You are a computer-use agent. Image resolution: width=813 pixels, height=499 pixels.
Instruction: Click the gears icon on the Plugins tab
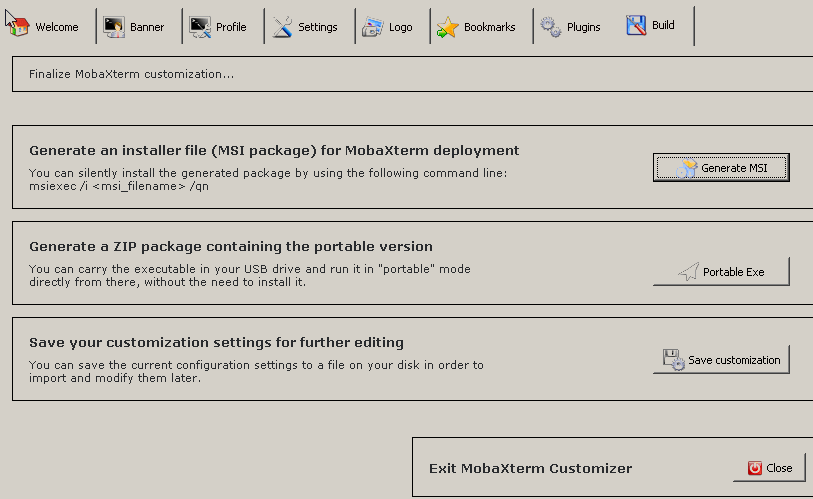(x=551, y=27)
